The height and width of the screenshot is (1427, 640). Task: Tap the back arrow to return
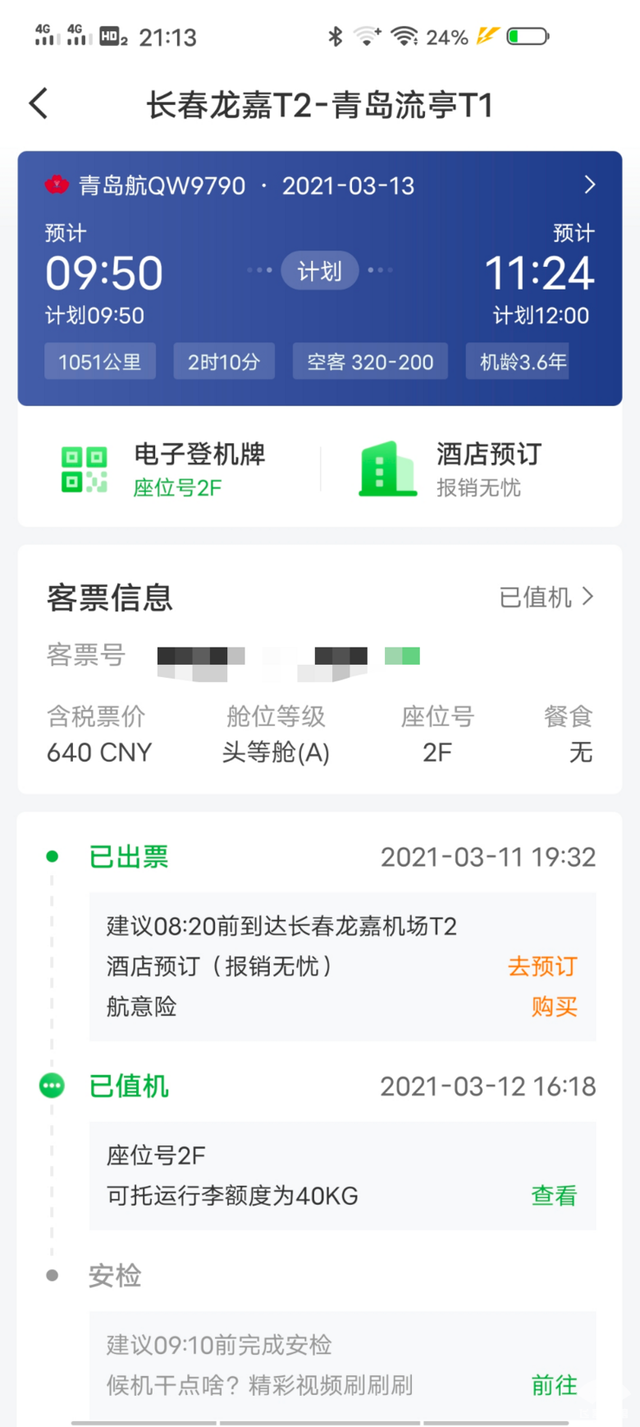pos(38,103)
